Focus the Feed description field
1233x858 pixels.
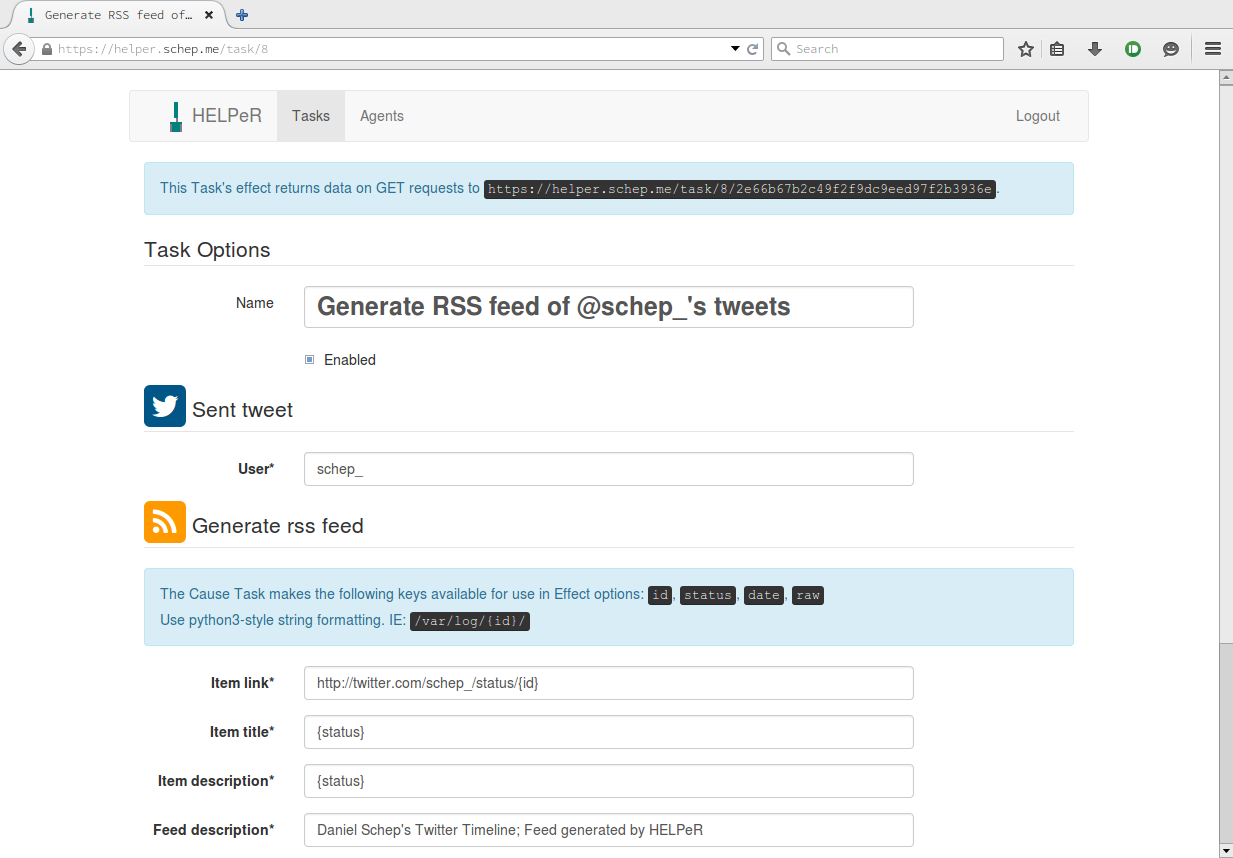pyautogui.click(x=609, y=830)
